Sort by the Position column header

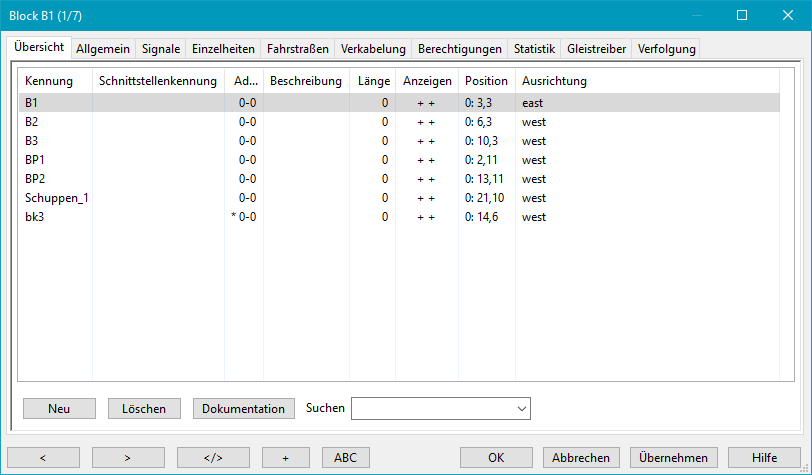pyautogui.click(x=486, y=80)
